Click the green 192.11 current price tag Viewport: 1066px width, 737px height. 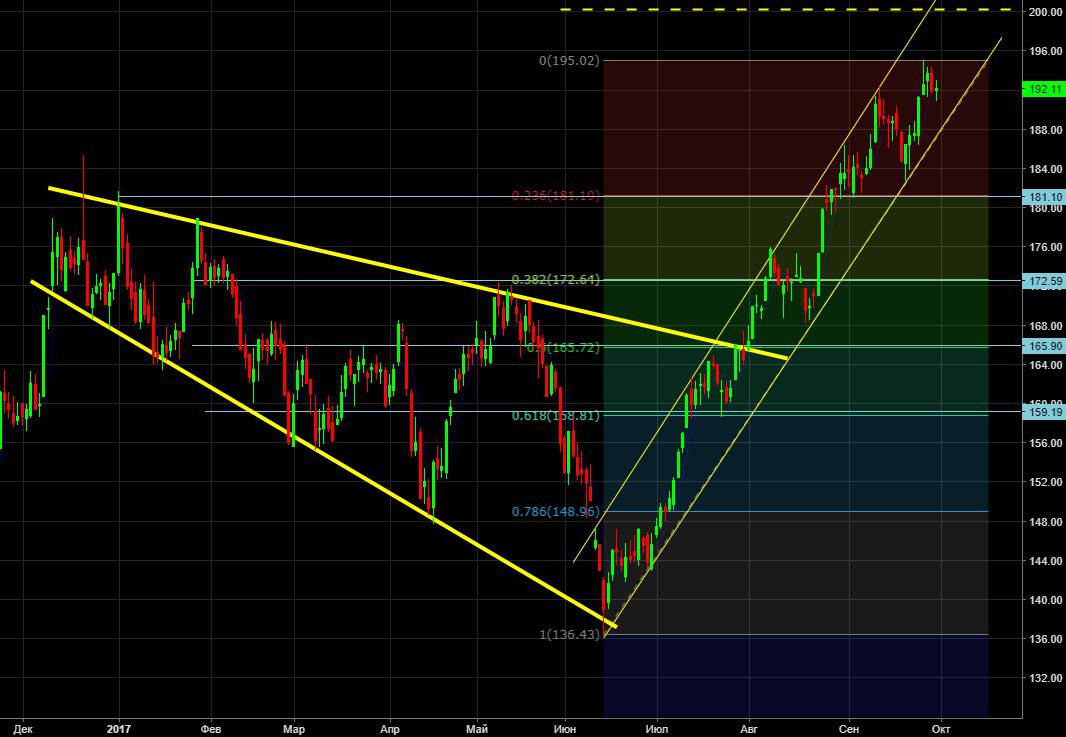pyautogui.click(x=1044, y=89)
